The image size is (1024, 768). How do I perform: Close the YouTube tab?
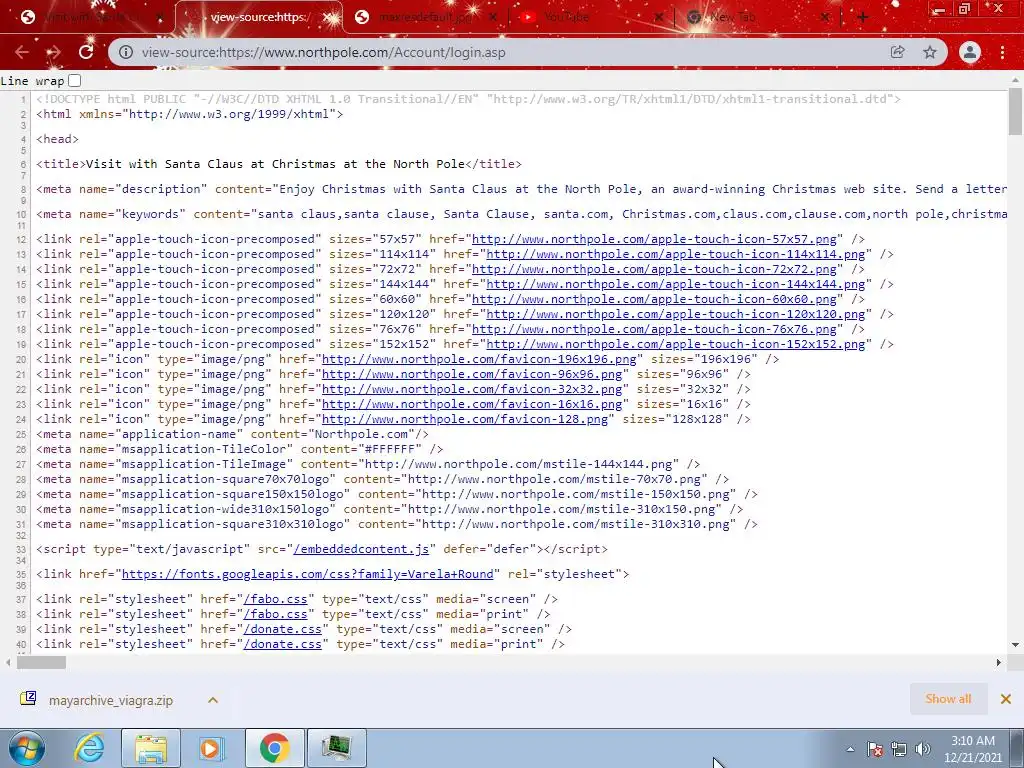point(659,17)
